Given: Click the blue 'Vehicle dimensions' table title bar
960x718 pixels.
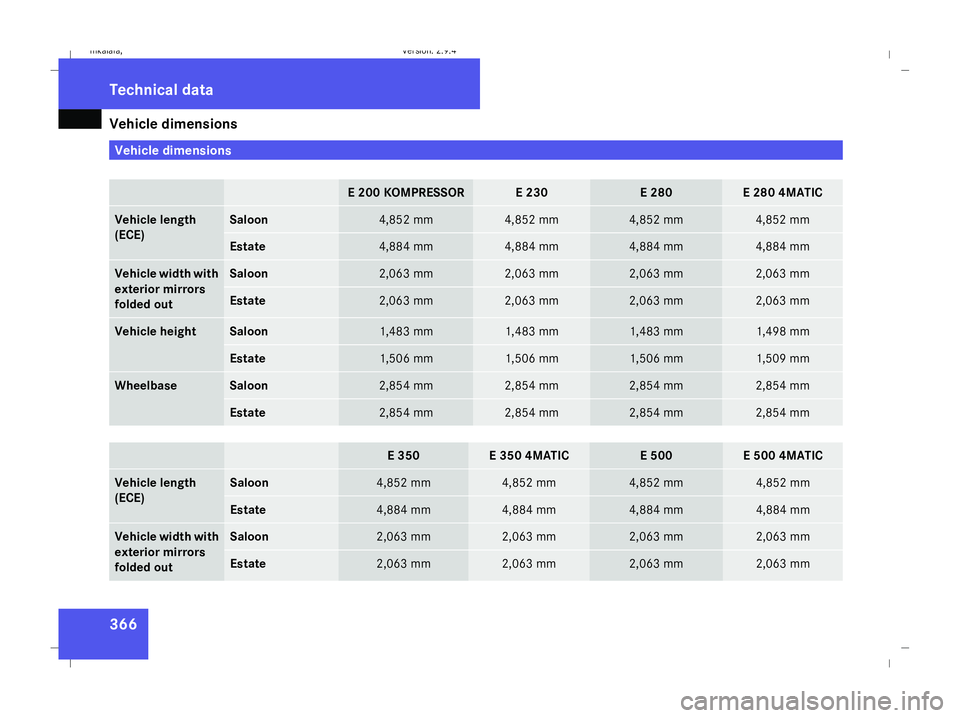Looking at the screenshot, I should click(x=475, y=150).
